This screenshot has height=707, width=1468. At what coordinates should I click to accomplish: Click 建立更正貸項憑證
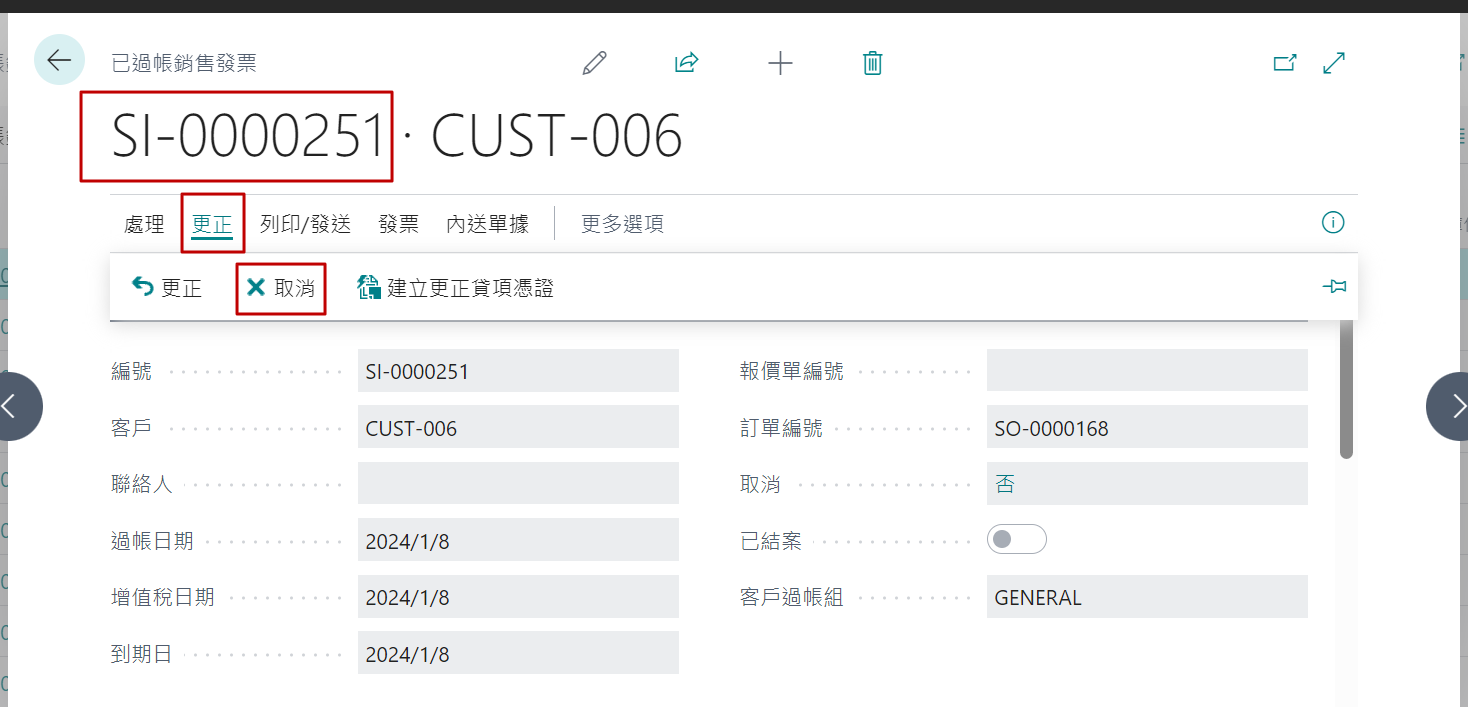(x=456, y=288)
